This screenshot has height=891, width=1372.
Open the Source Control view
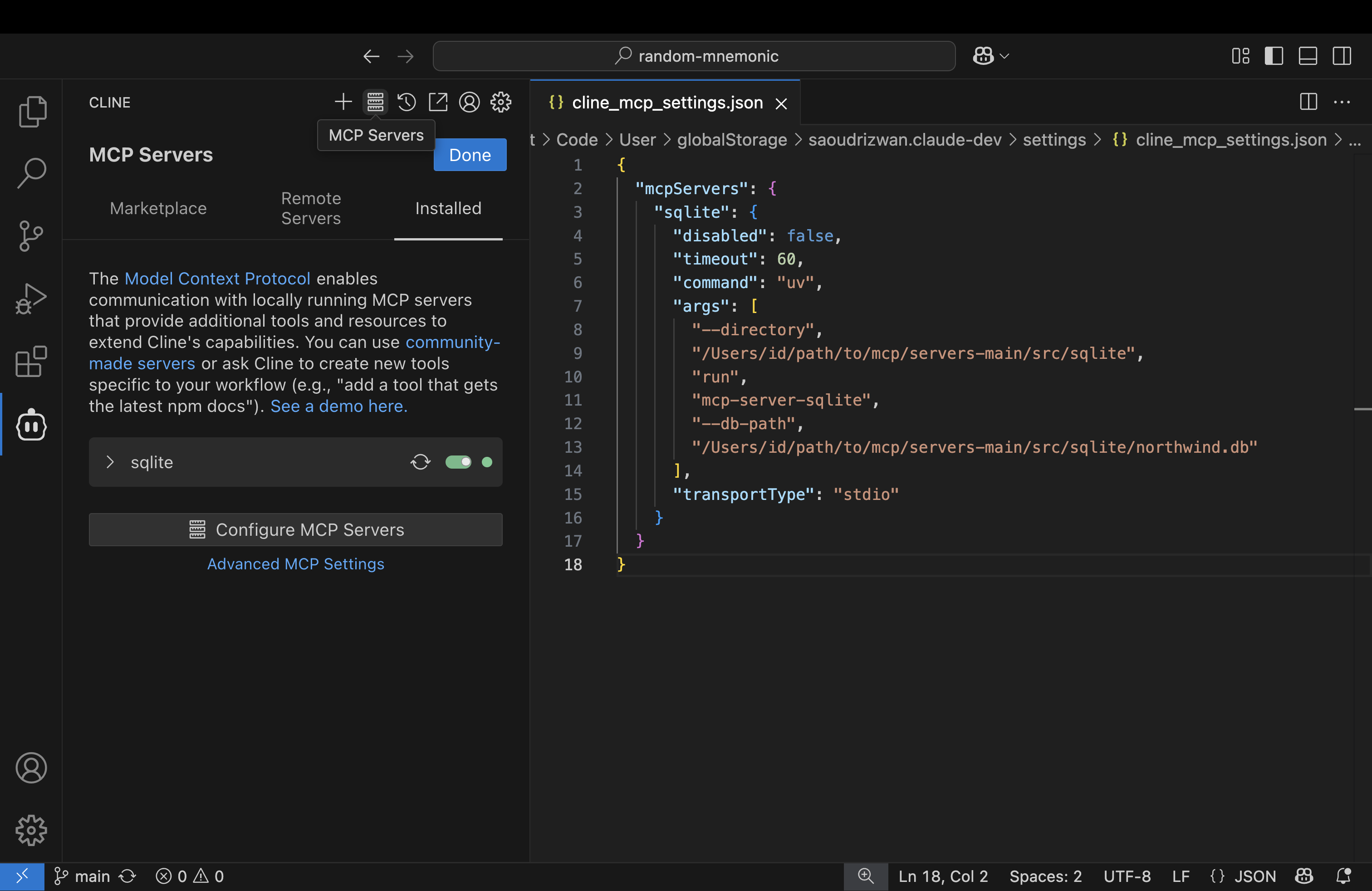(x=32, y=236)
